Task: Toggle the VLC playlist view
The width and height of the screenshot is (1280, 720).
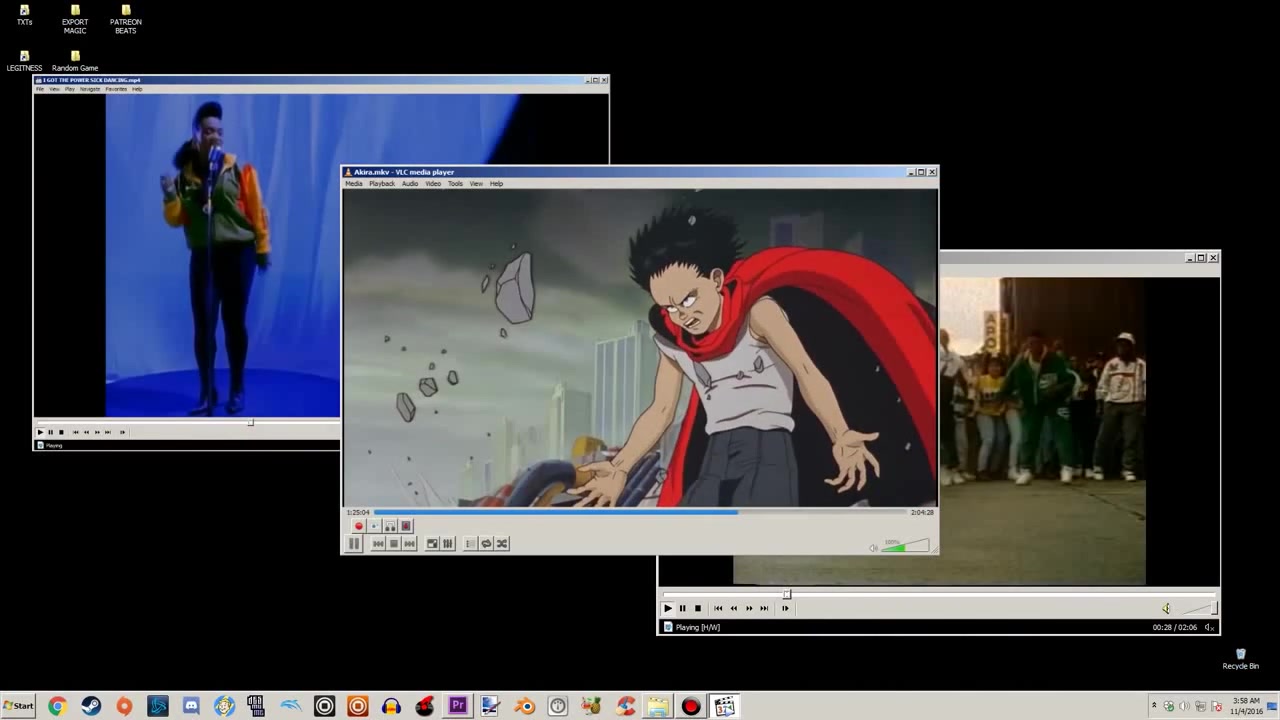Action: (470, 544)
